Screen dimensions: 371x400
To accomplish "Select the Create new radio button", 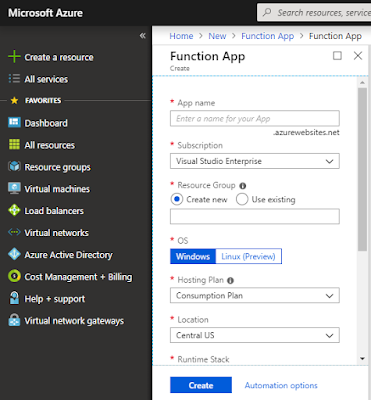I will pos(177,199).
